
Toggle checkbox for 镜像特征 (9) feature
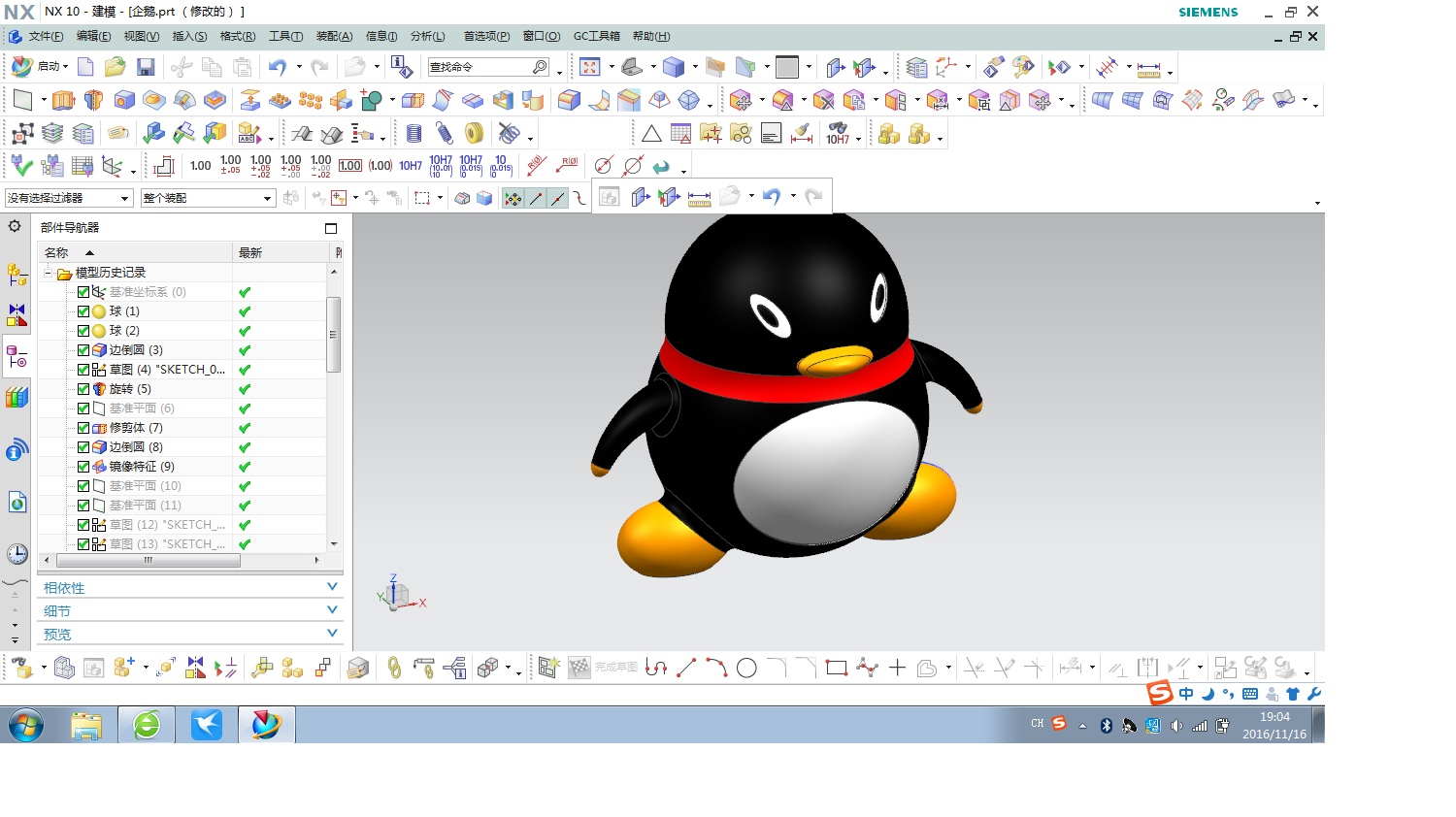point(83,467)
